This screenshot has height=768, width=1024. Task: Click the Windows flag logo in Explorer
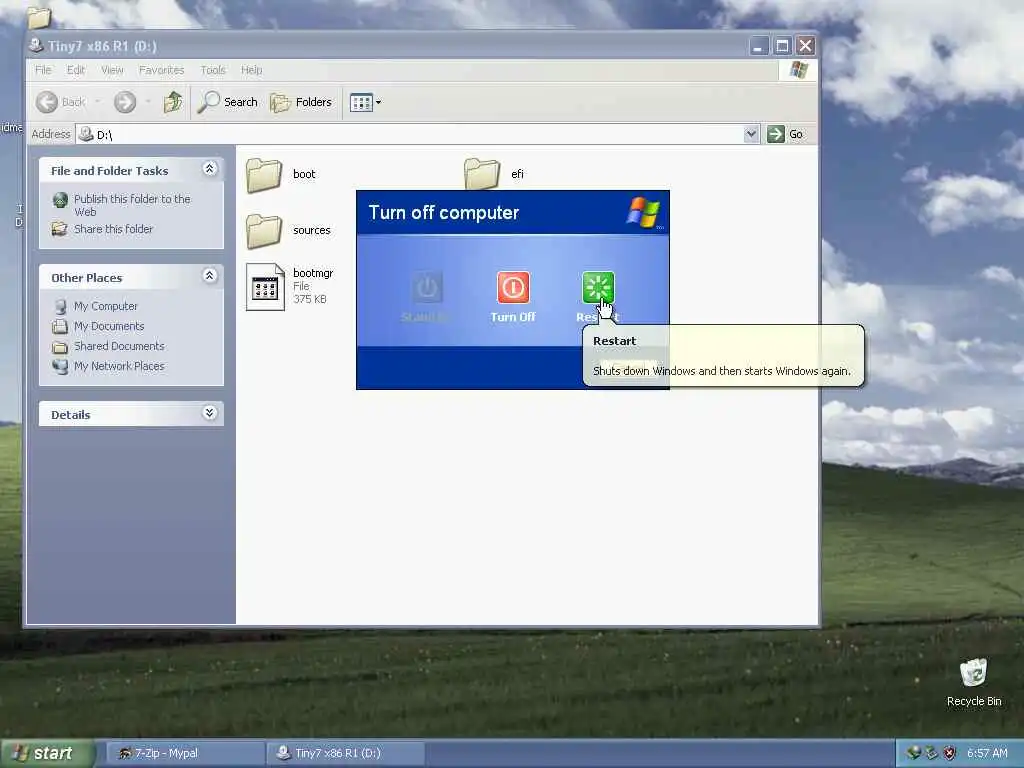(798, 70)
